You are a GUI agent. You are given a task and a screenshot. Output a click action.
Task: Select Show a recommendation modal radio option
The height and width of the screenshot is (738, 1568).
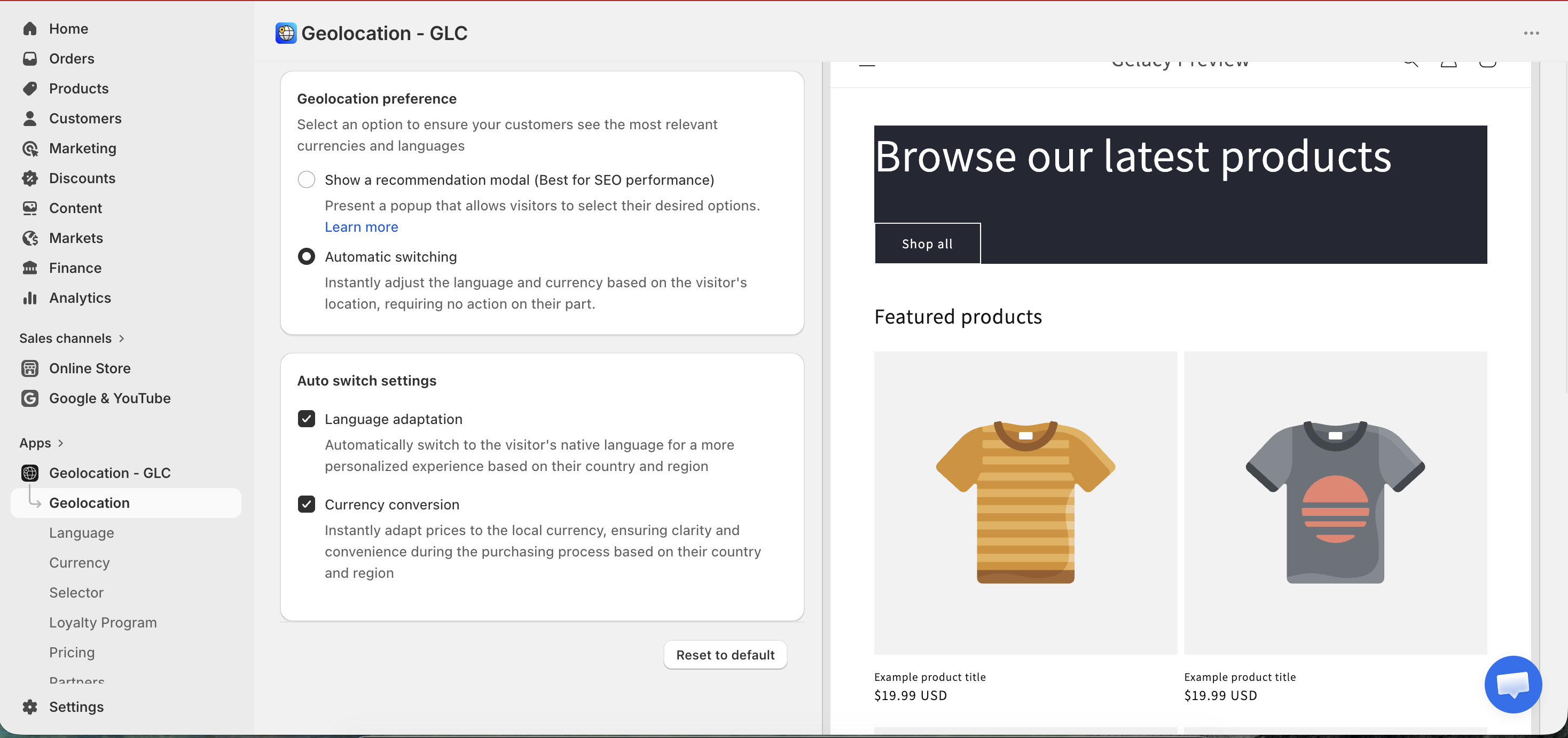point(306,179)
